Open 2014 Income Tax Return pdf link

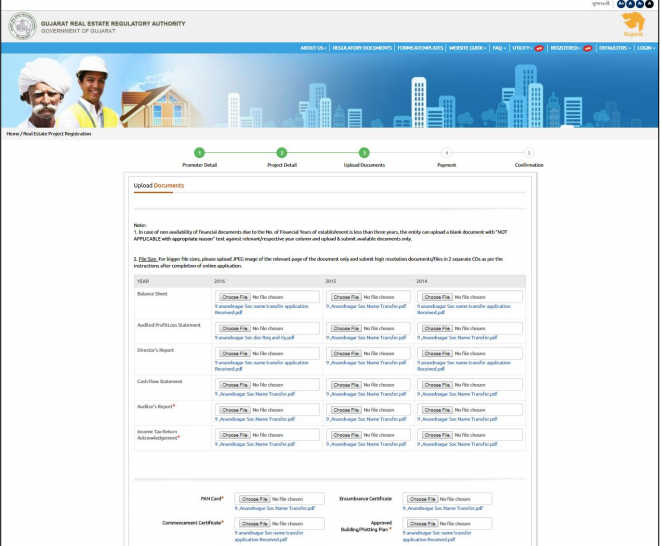click(x=457, y=444)
